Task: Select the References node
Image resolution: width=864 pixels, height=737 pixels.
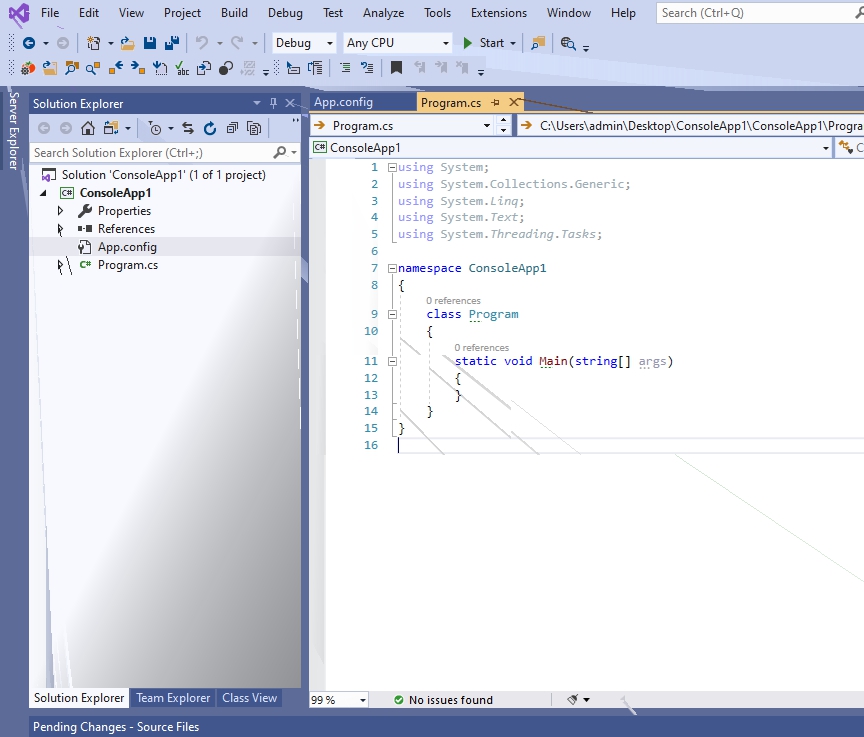Action: (x=126, y=229)
